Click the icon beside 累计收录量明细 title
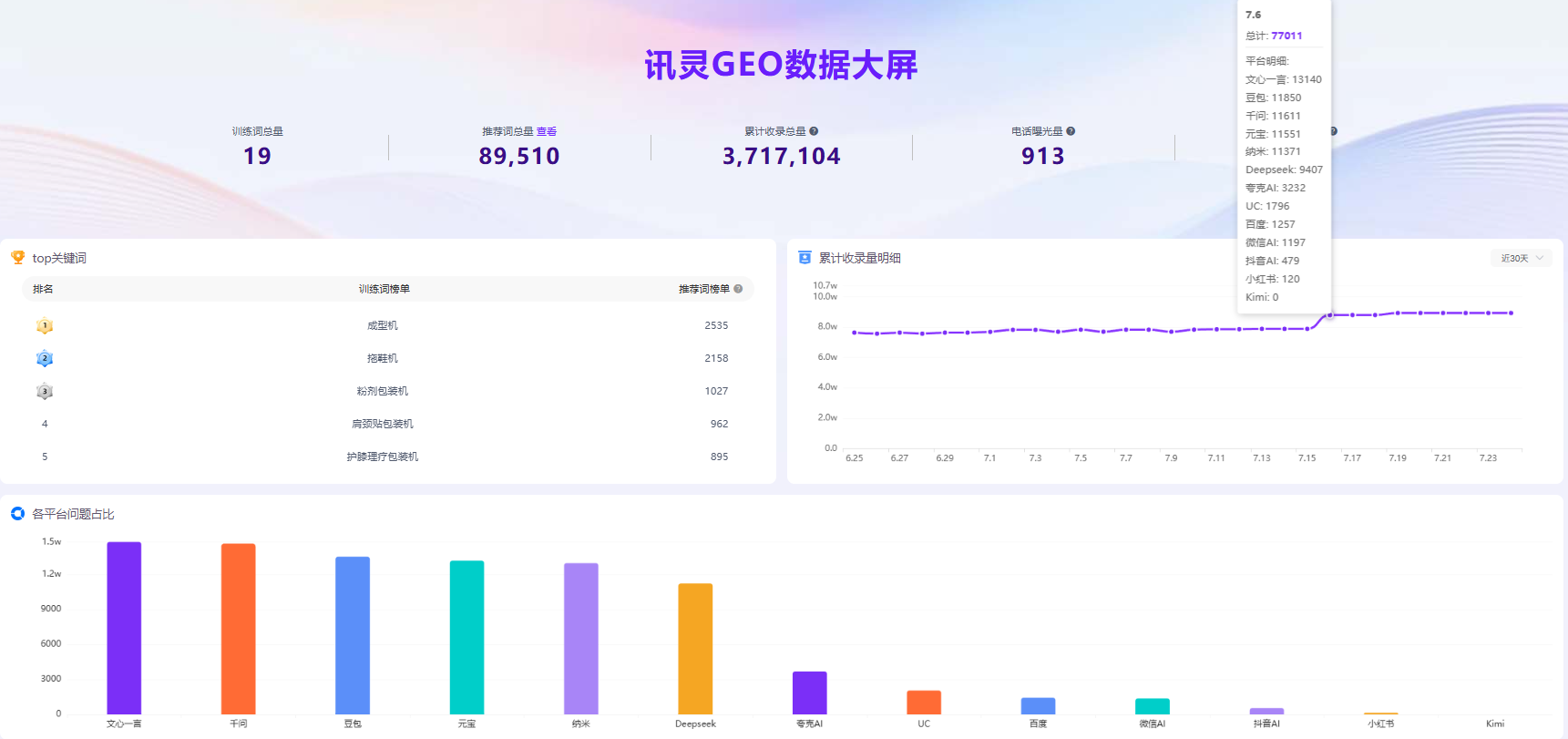Image resolution: width=1568 pixels, height=739 pixels. (804, 258)
